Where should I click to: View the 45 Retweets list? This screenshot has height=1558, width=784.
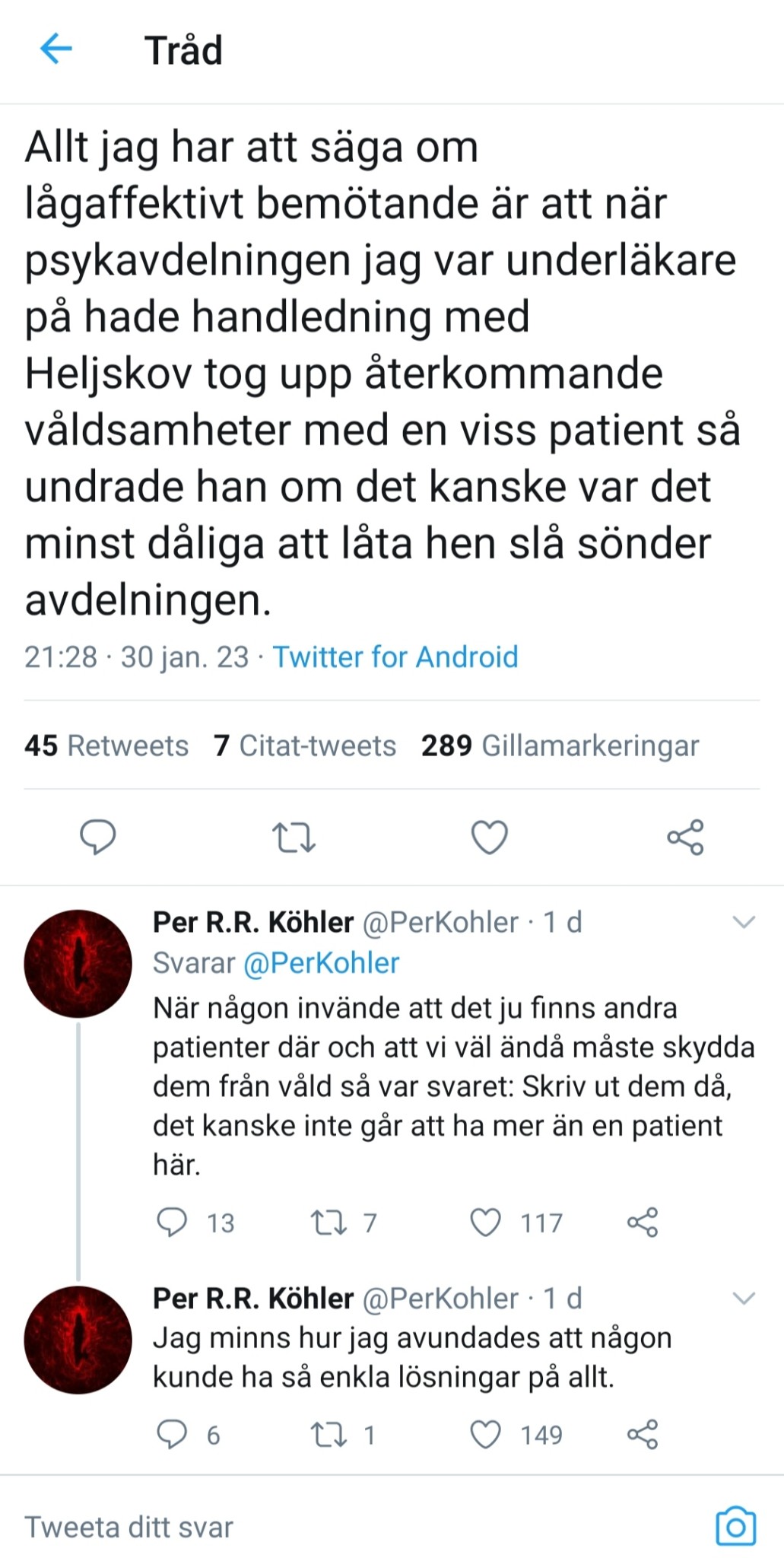tap(106, 746)
